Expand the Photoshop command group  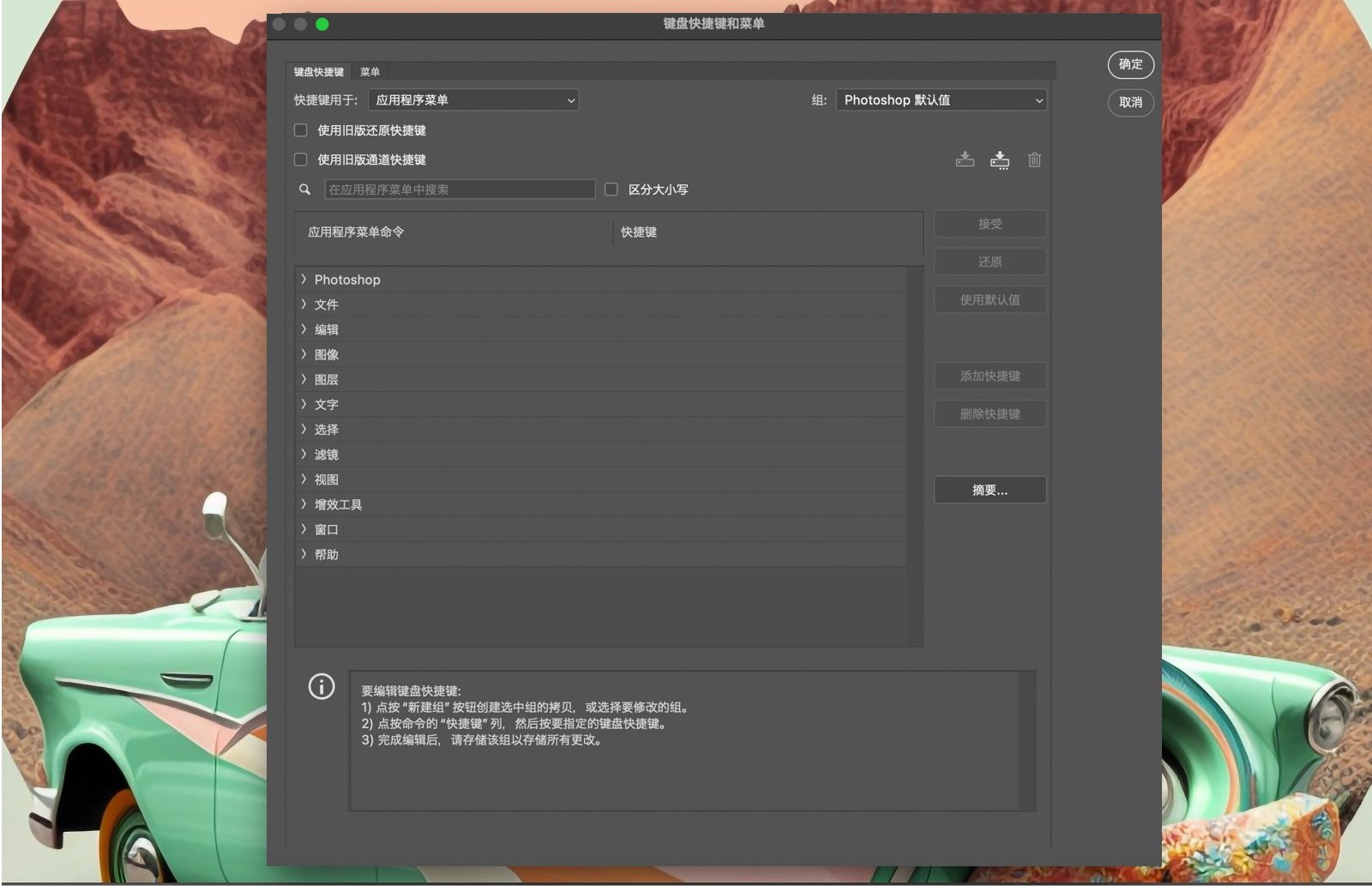tap(304, 279)
